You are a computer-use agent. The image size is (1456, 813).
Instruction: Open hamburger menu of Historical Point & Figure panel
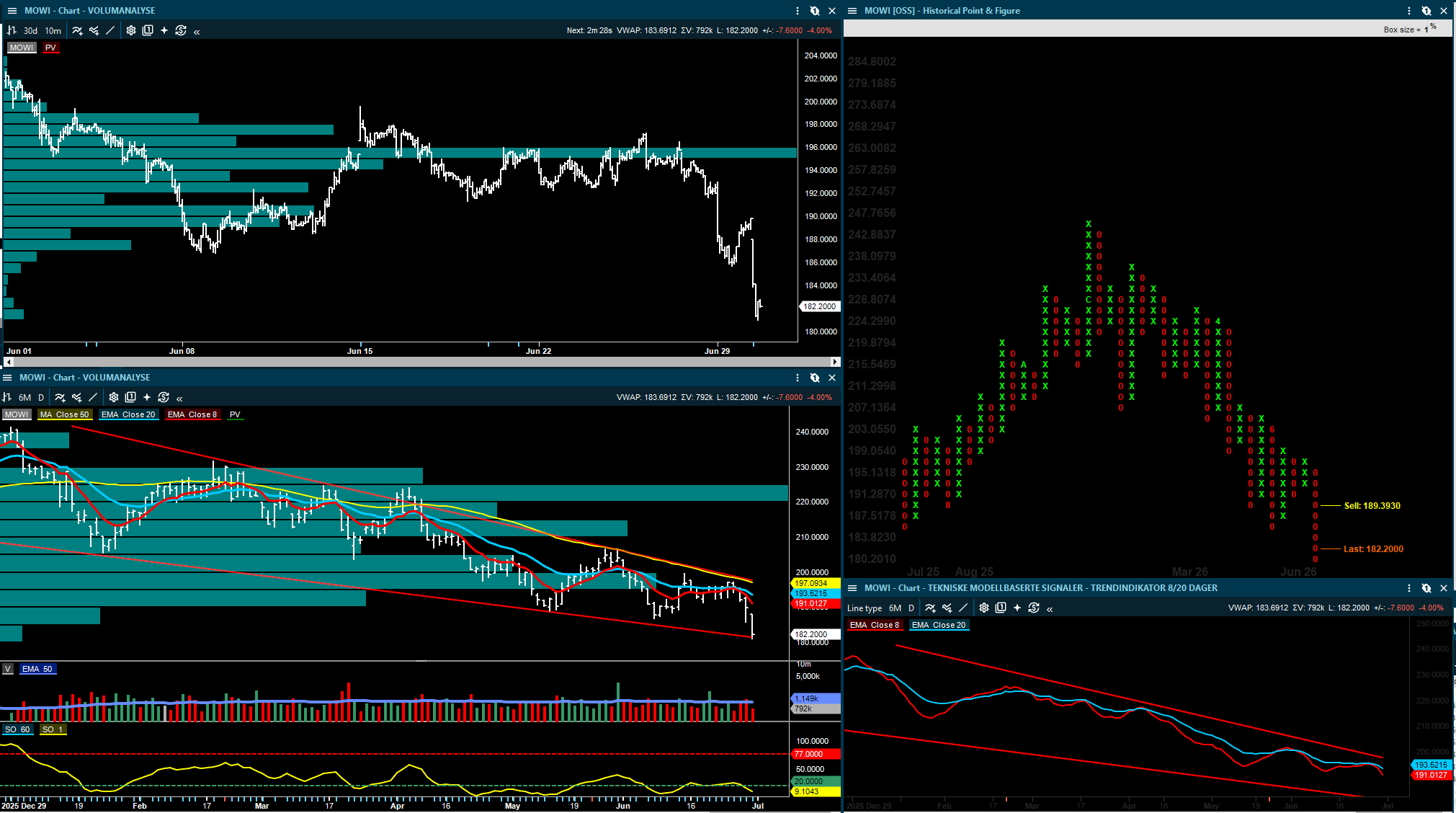[x=852, y=11]
